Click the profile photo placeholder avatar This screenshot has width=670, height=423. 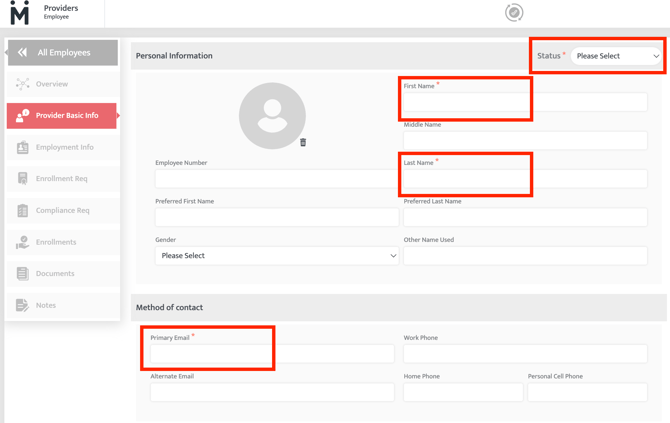(272, 116)
